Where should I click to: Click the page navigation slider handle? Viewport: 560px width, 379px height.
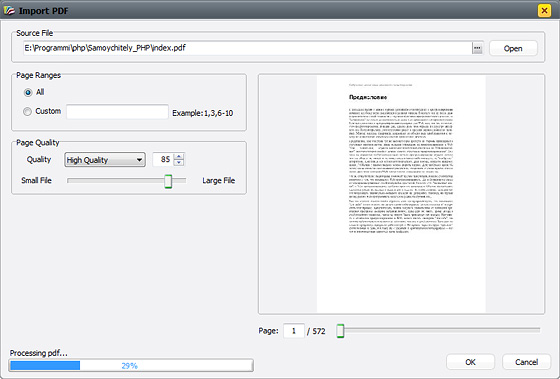[340, 331]
